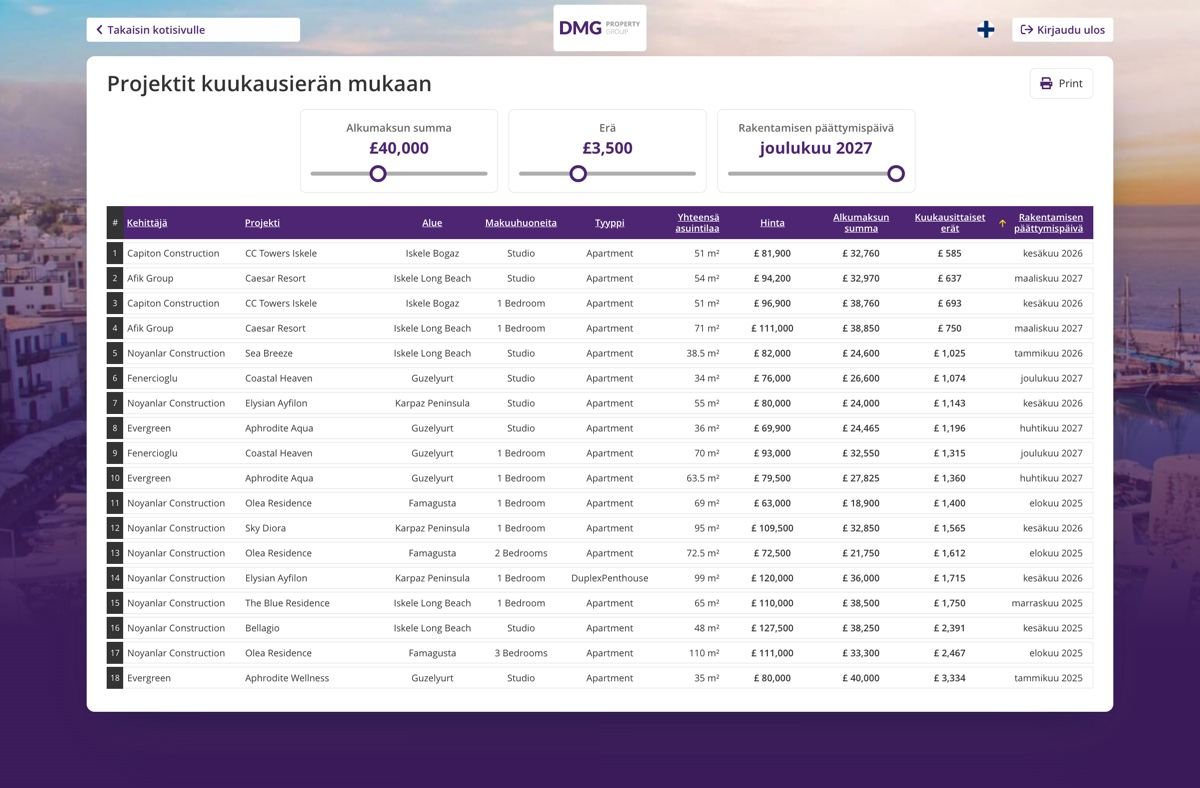1200x788 pixels.
Task: Click Elysian Ayfilon in row 7
Action: (276, 403)
